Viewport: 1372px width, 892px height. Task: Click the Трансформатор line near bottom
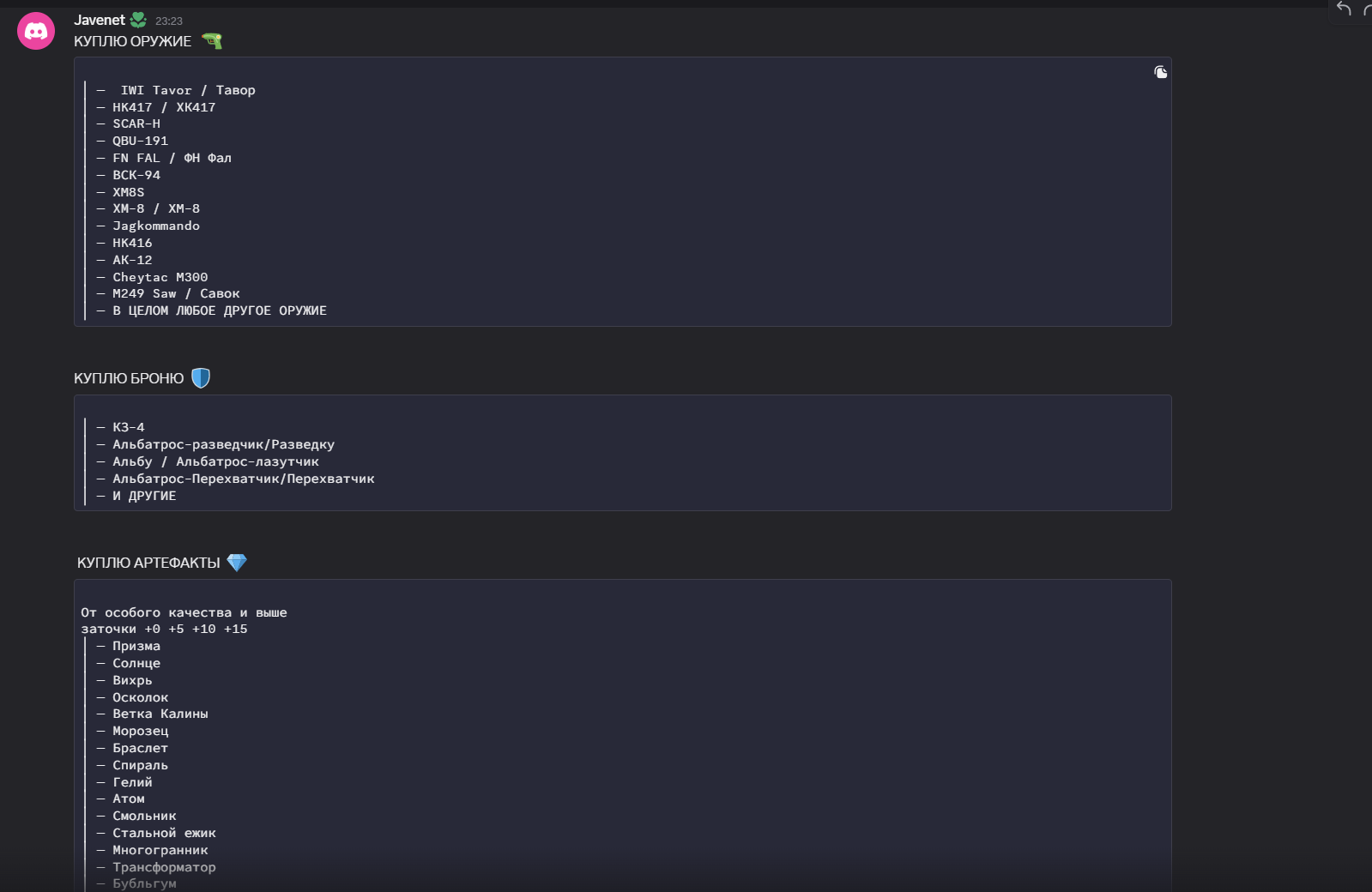(x=164, y=867)
